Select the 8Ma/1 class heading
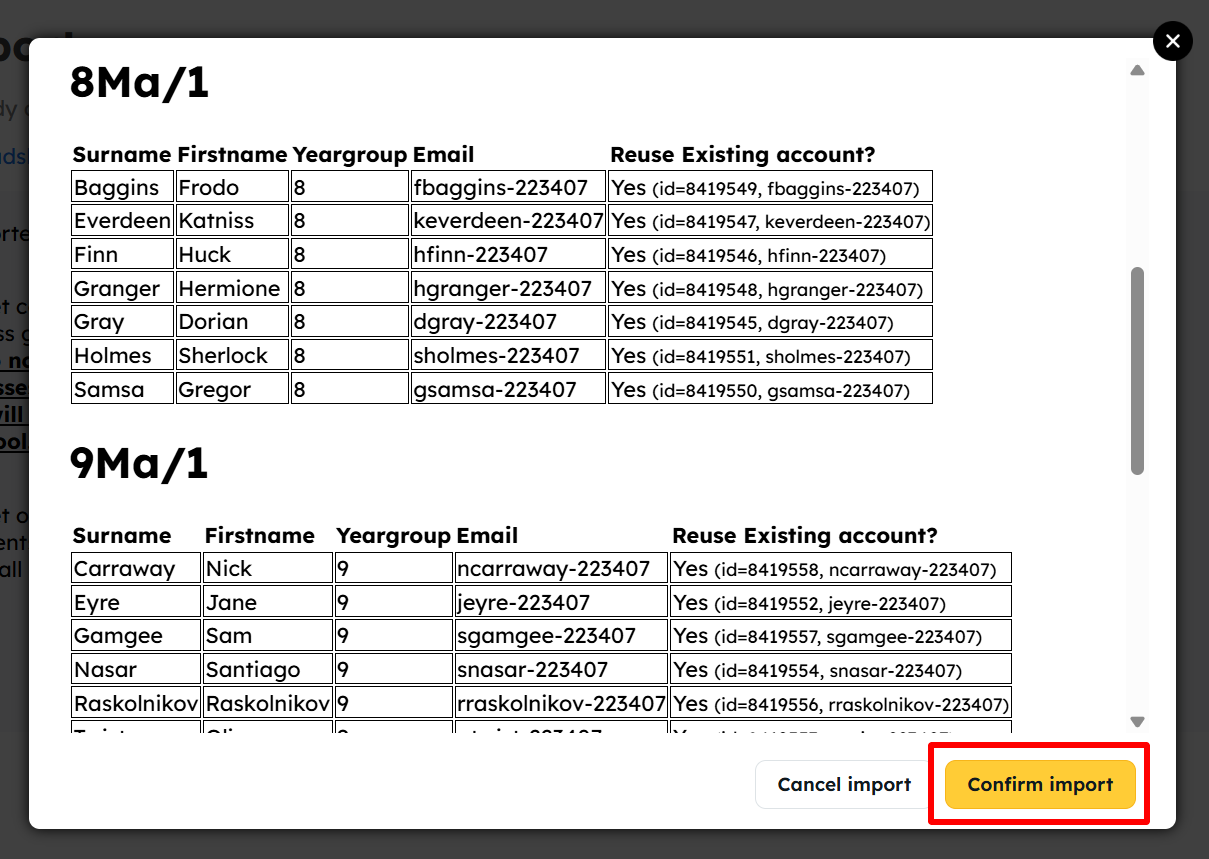 [139, 82]
